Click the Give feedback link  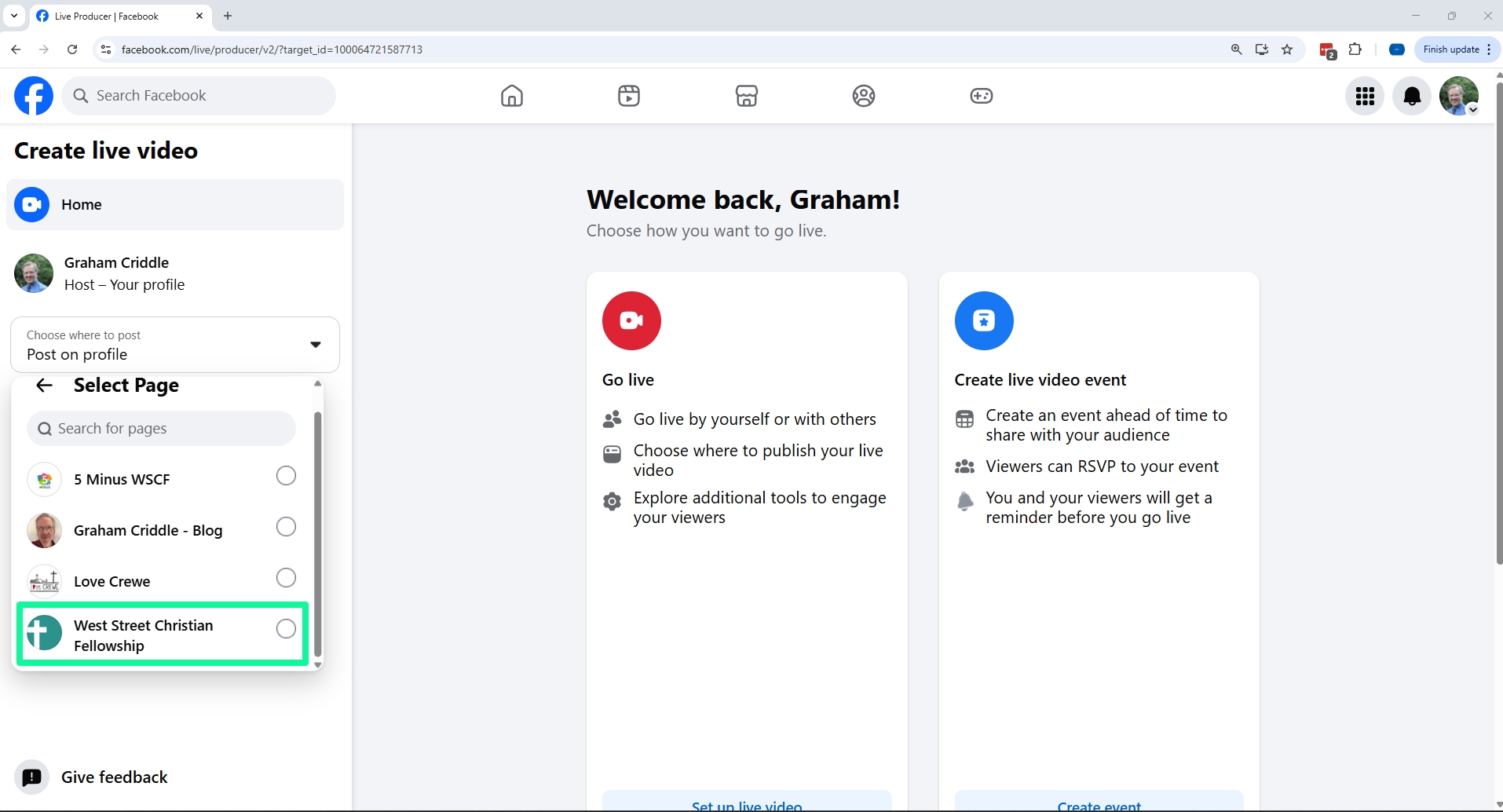pyautogui.click(x=115, y=777)
